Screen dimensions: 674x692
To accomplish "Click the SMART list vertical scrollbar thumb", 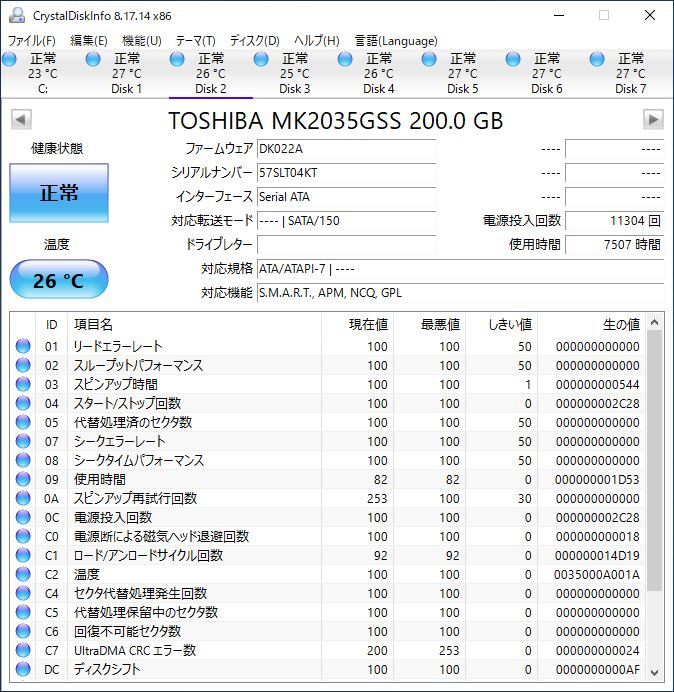I will click(655, 460).
